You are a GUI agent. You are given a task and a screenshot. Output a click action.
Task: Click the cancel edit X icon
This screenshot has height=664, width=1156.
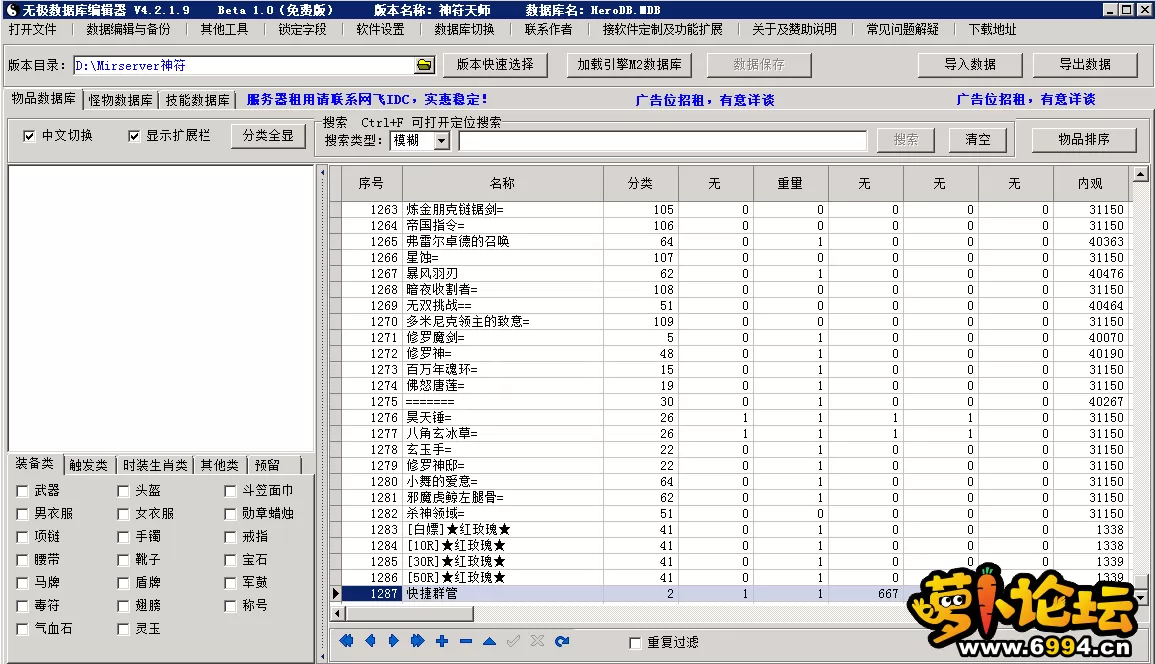pyautogui.click(x=537, y=641)
